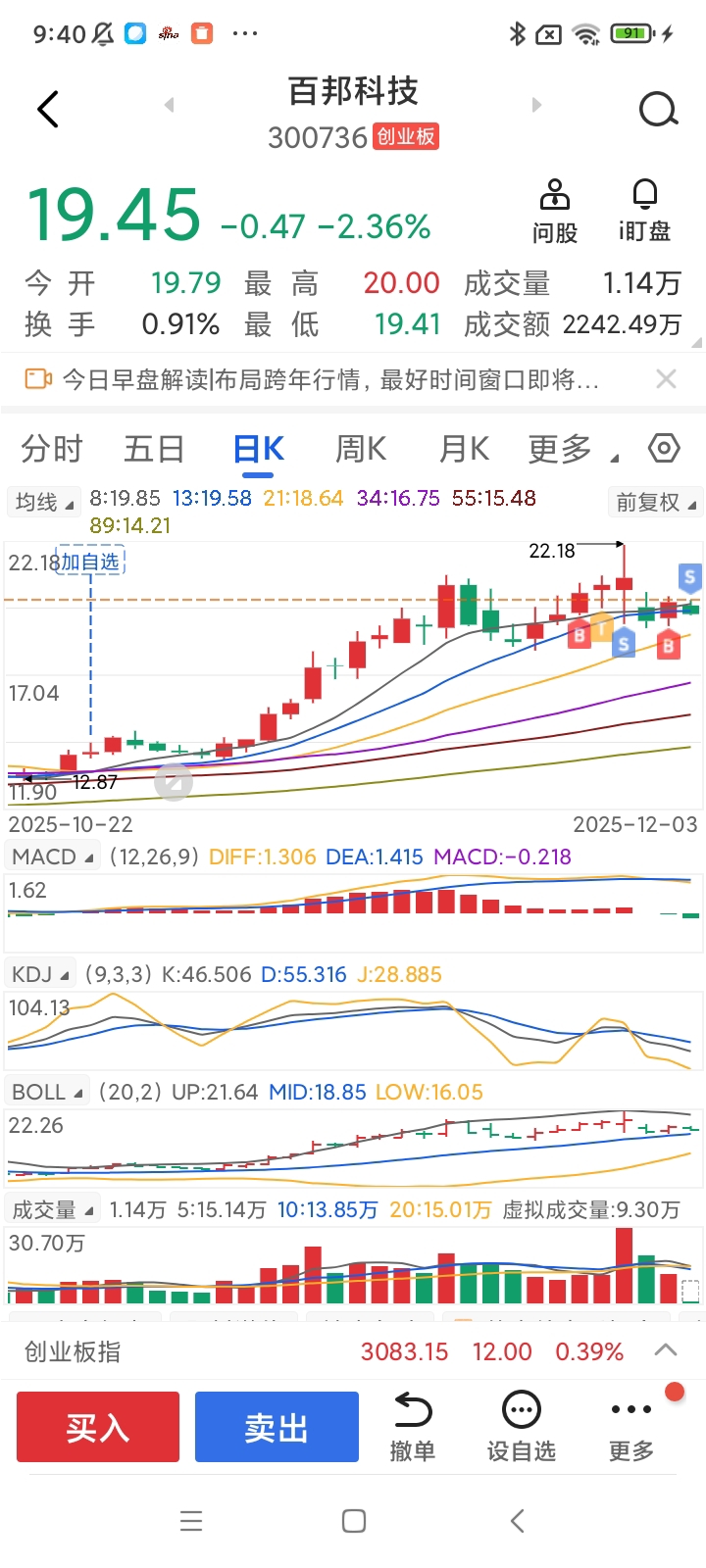This screenshot has height=1568, width=706.
Task: Go to the next stock arrow
Action: (x=536, y=105)
